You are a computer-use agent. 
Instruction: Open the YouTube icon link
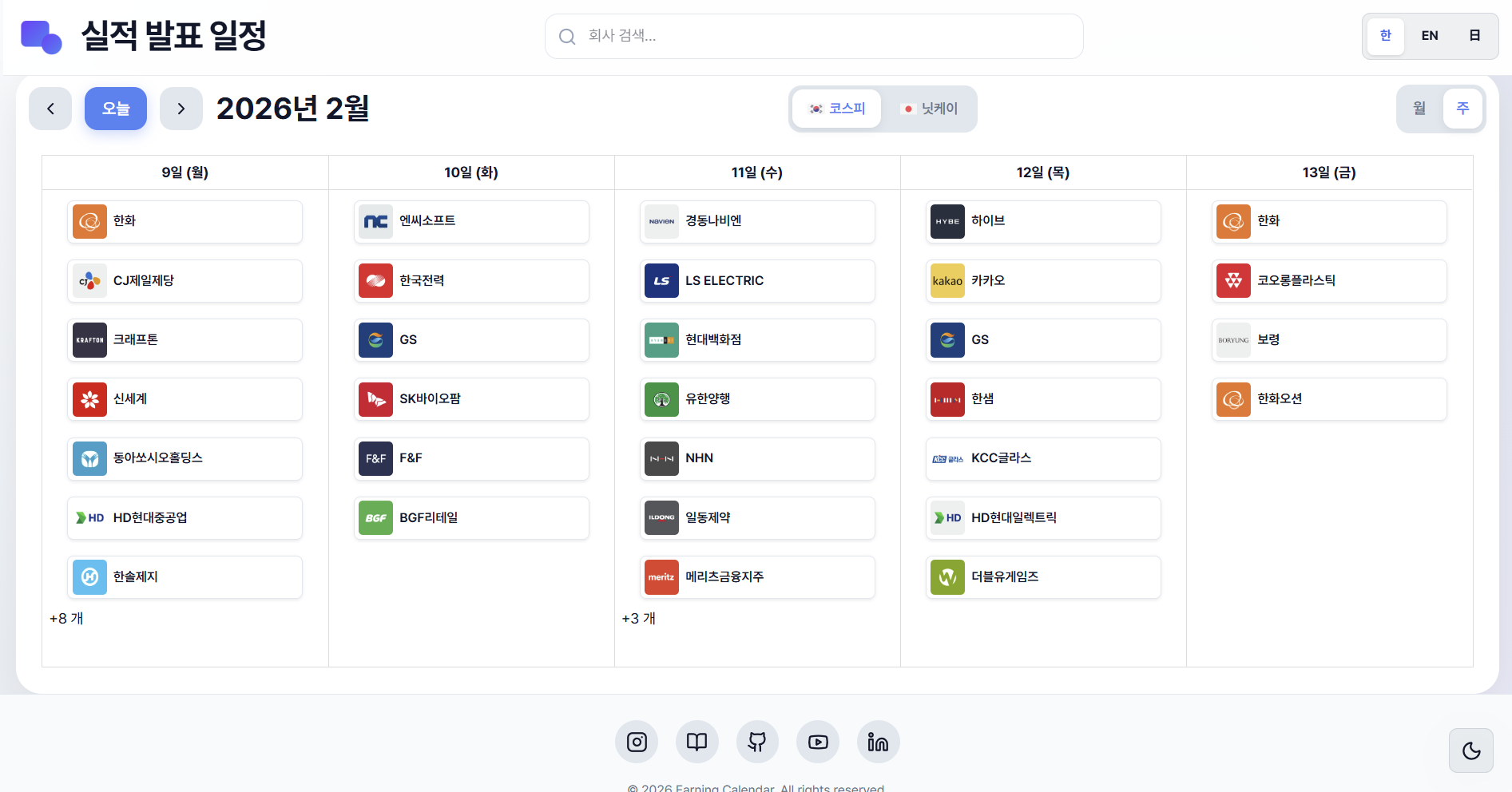point(818,742)
